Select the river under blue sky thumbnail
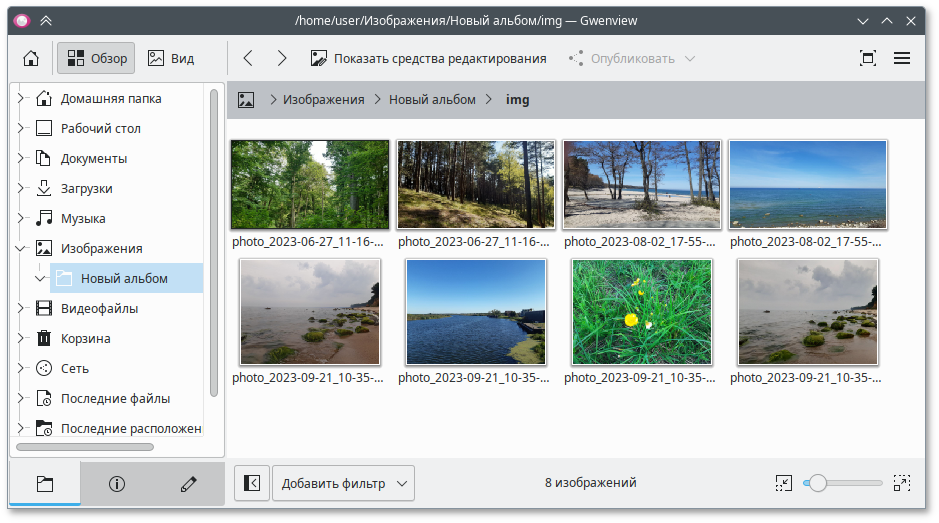This screenshot has width=939, height=523. [x=475, y=312]
